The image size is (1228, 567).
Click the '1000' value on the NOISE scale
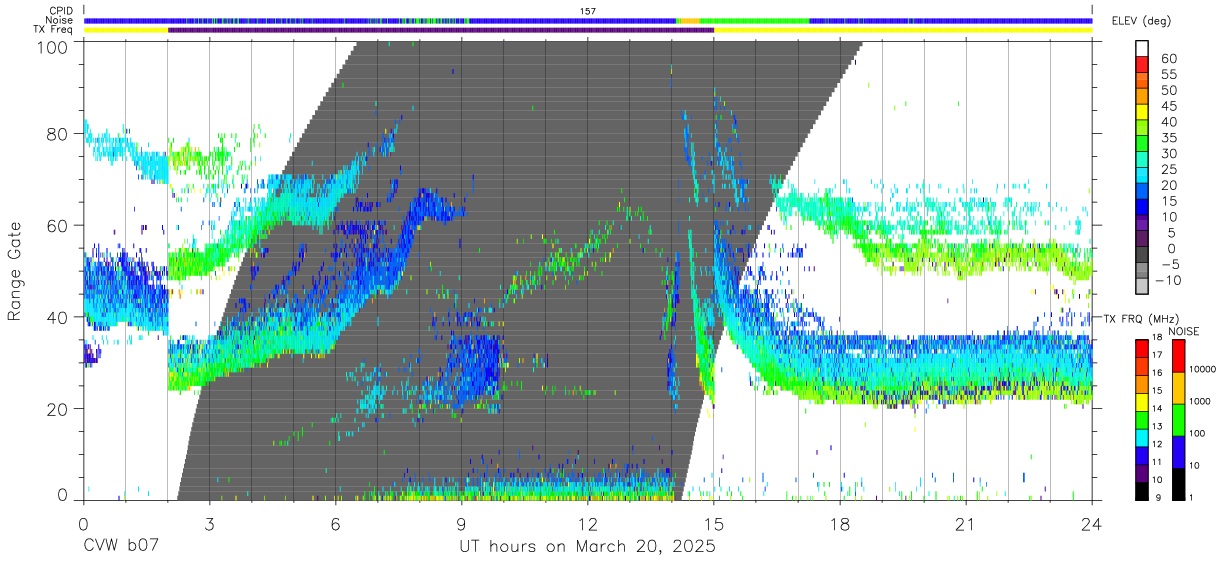tap(1199, 402)
